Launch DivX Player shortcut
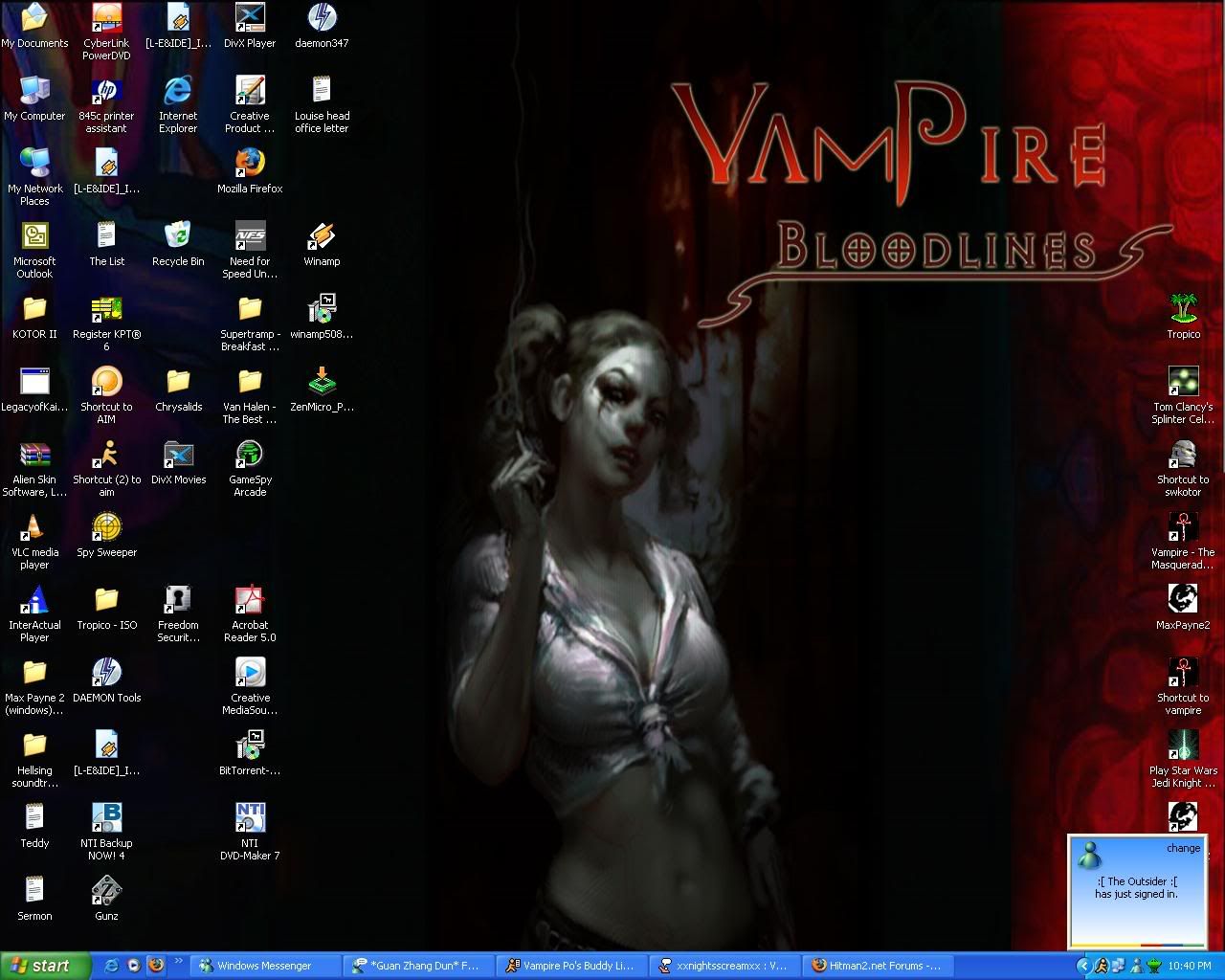Screen dimensions: 1225x980 click(250, 25)
